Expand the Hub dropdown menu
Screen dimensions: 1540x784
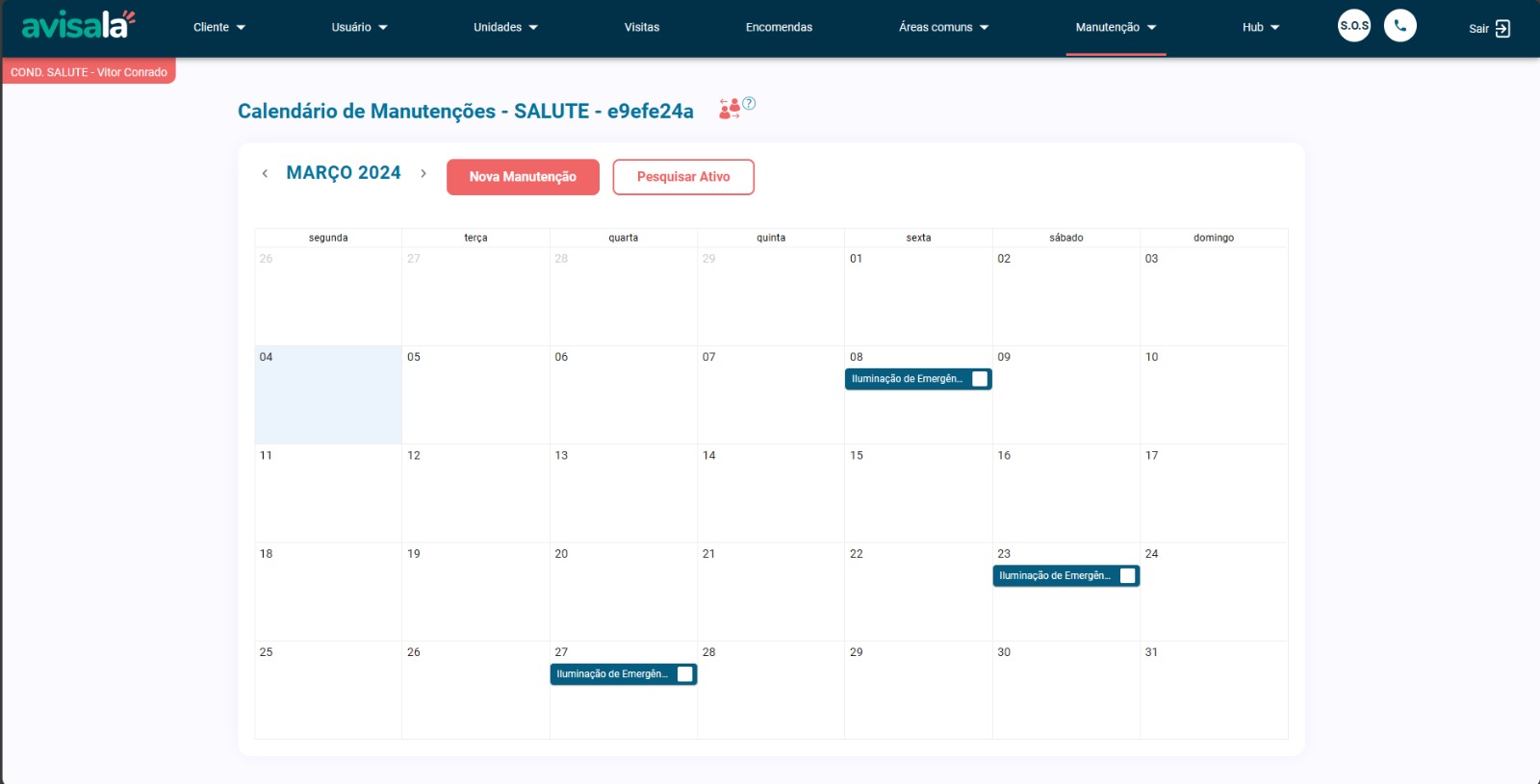click(x=1261, y=27)
